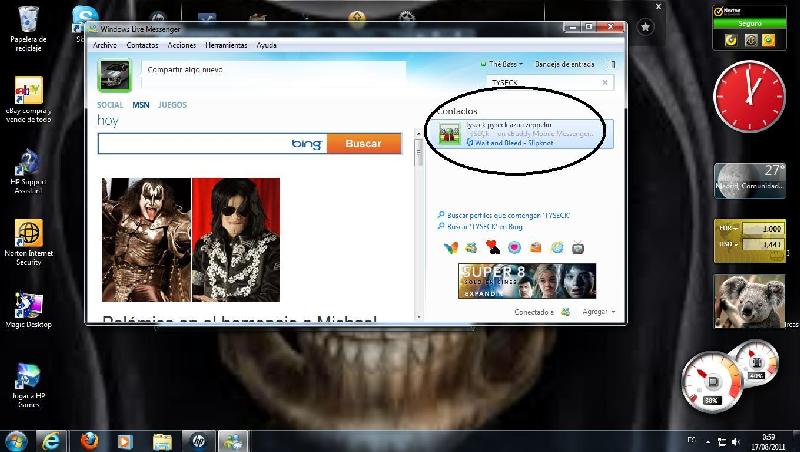The width and height of the screenshot is (800, 452).
Task: Open Norton Internet Security desktop shortcut
Action: tap(28, 243)
